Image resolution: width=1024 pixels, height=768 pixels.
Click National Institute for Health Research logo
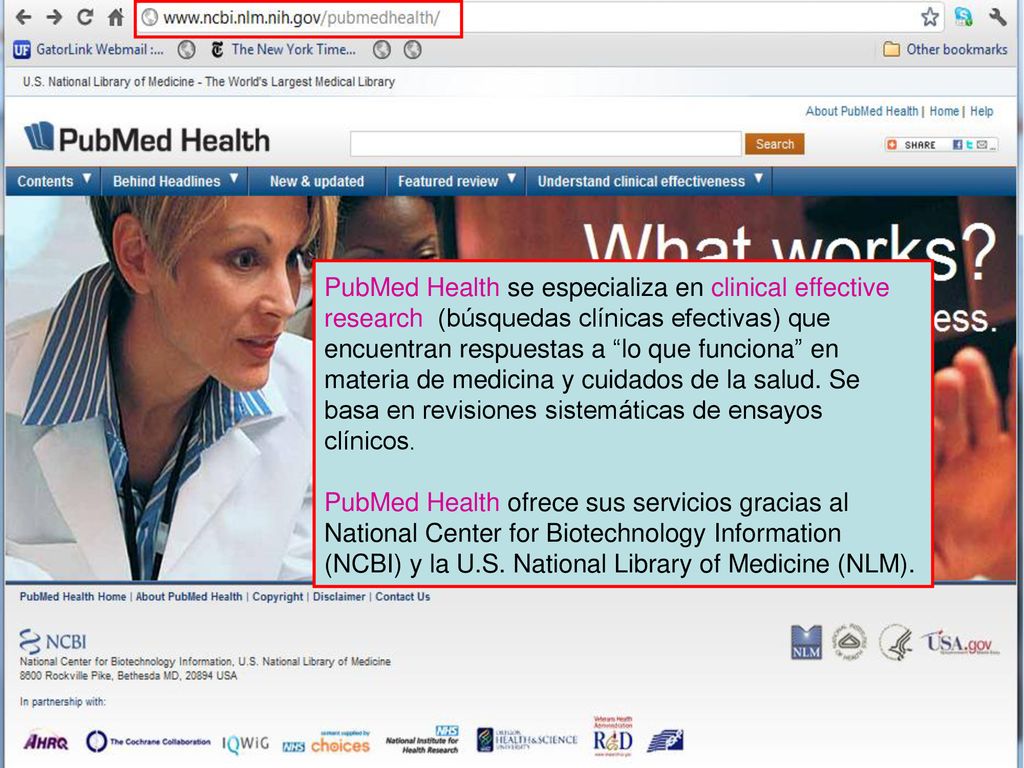[x=423, y=740]
